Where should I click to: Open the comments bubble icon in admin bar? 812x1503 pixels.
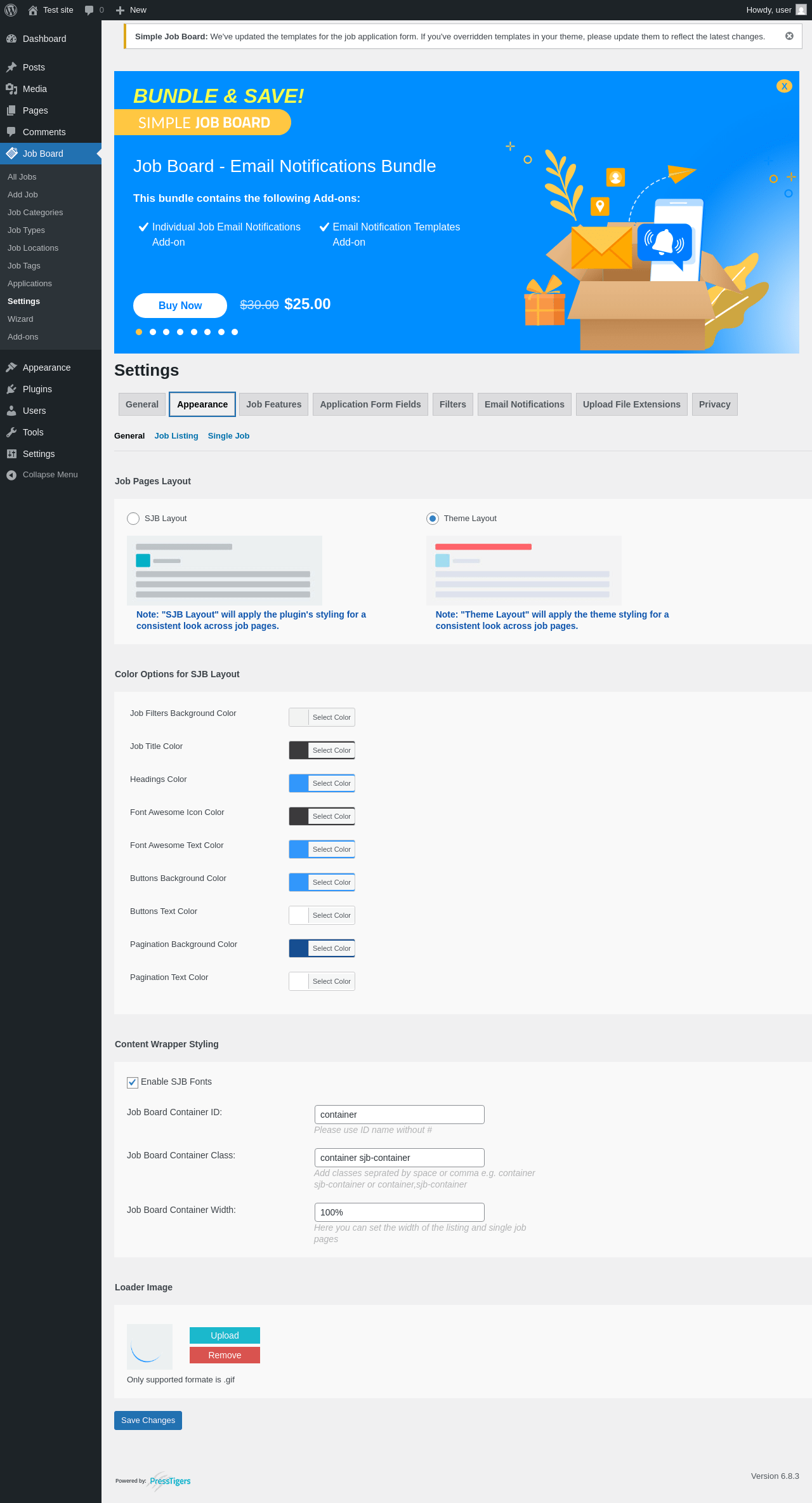tap(89, 10)
